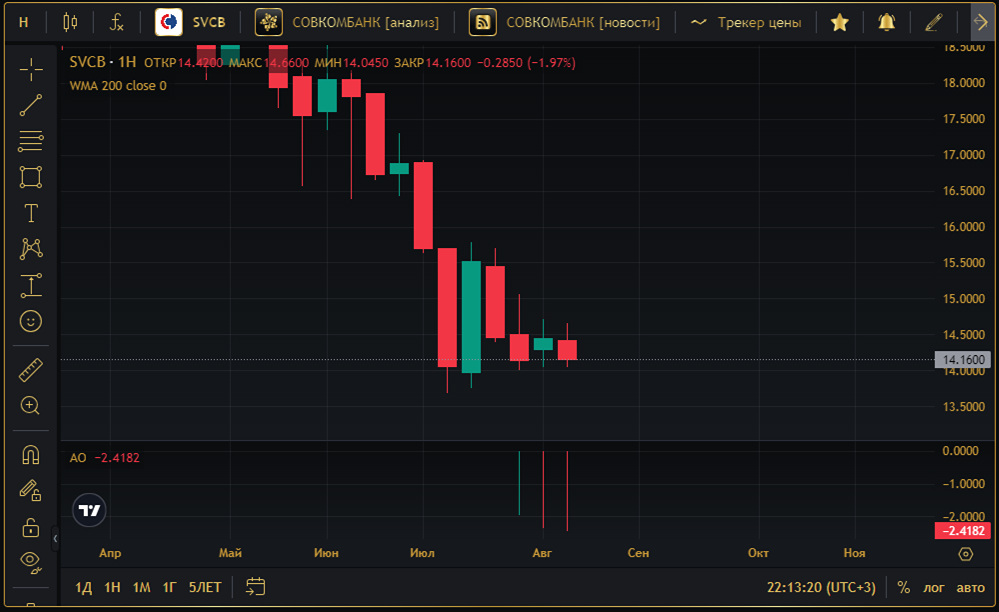Screen dimensions: 999x612
Task: Open the indicators fx menu
Action: pos(116,22)
